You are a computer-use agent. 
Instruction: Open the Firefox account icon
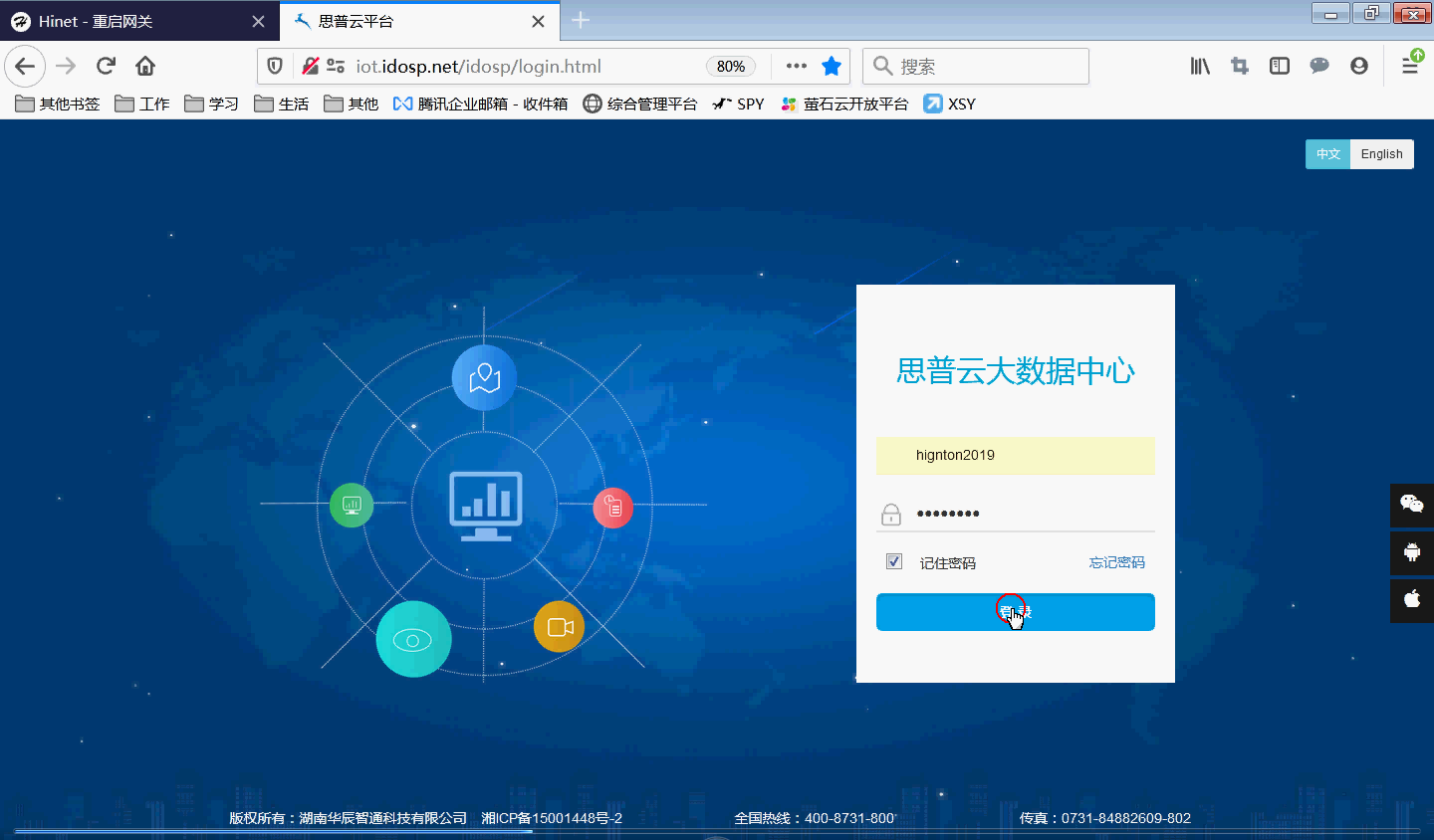1358,67
